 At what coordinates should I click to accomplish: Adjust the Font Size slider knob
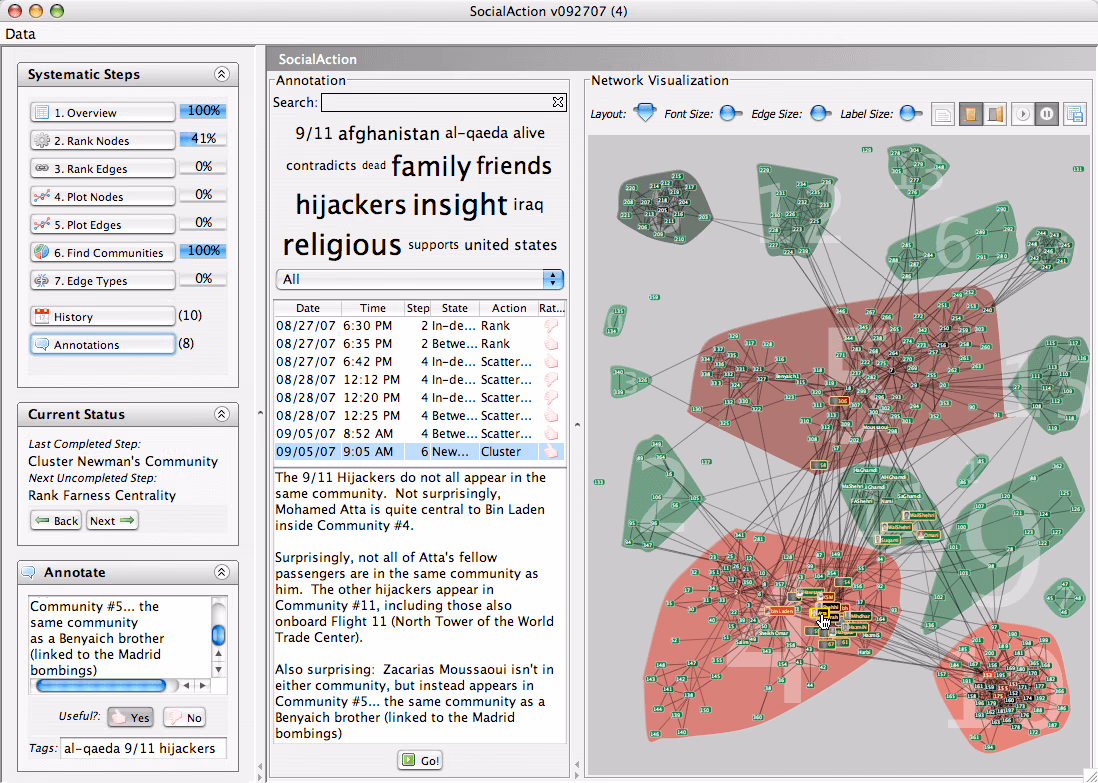tap(730, 113)
